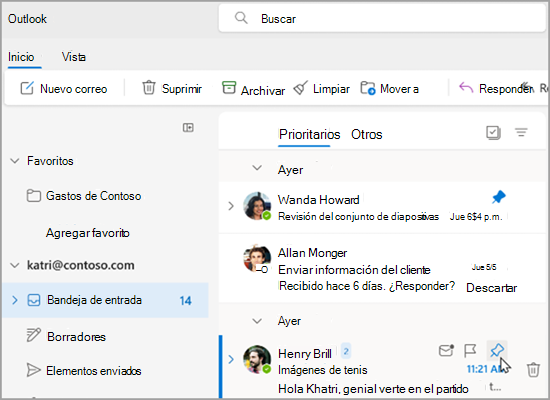The height and width of the screenshot is (400, 550).
Task: Click Descartar on Allan Monger reminder
Action: coord(491,288)
